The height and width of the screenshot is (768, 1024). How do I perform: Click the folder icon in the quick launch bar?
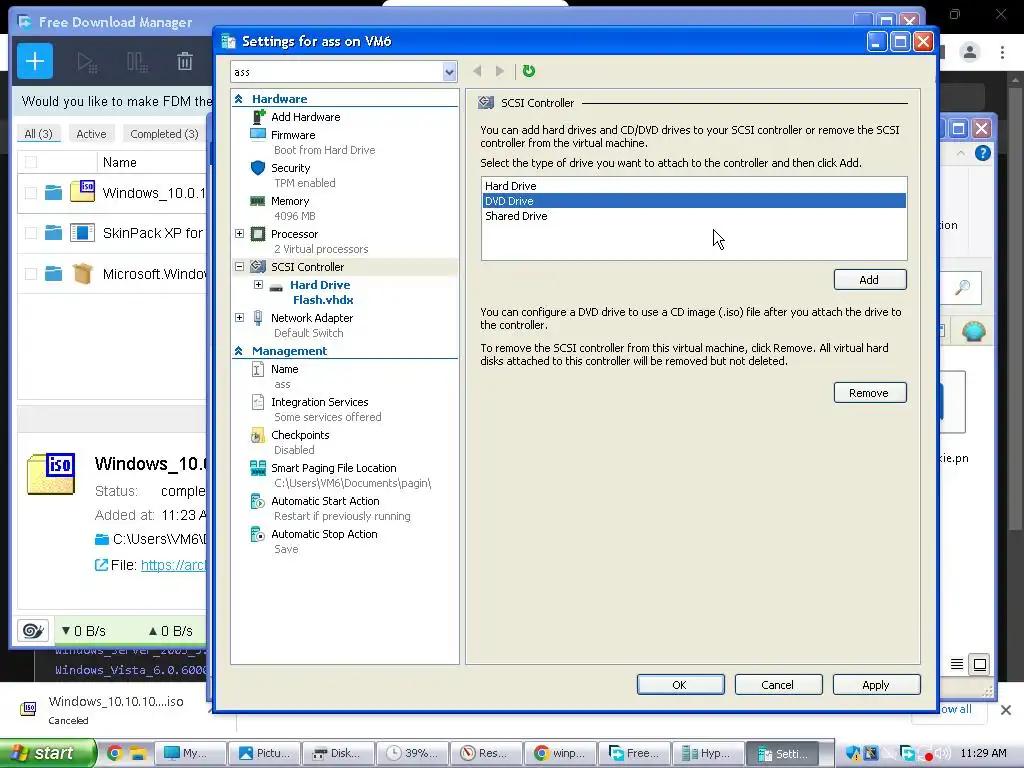(137, 753)
